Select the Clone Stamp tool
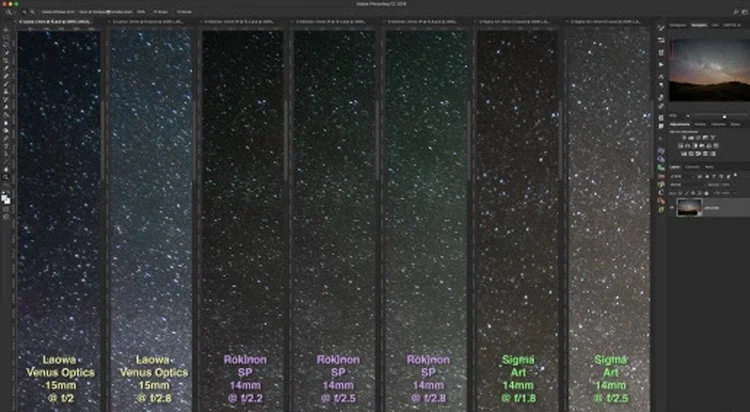 [6, 91]
